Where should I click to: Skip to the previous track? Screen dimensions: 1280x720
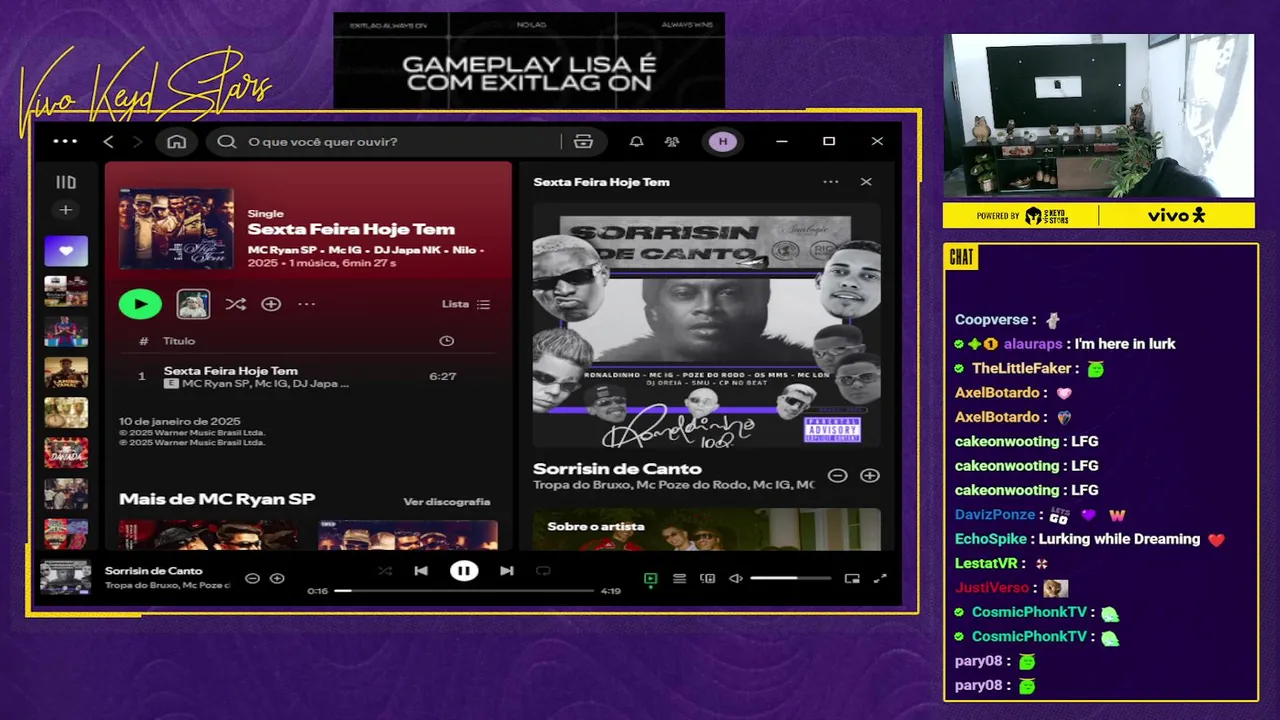(x=421, y=571)
